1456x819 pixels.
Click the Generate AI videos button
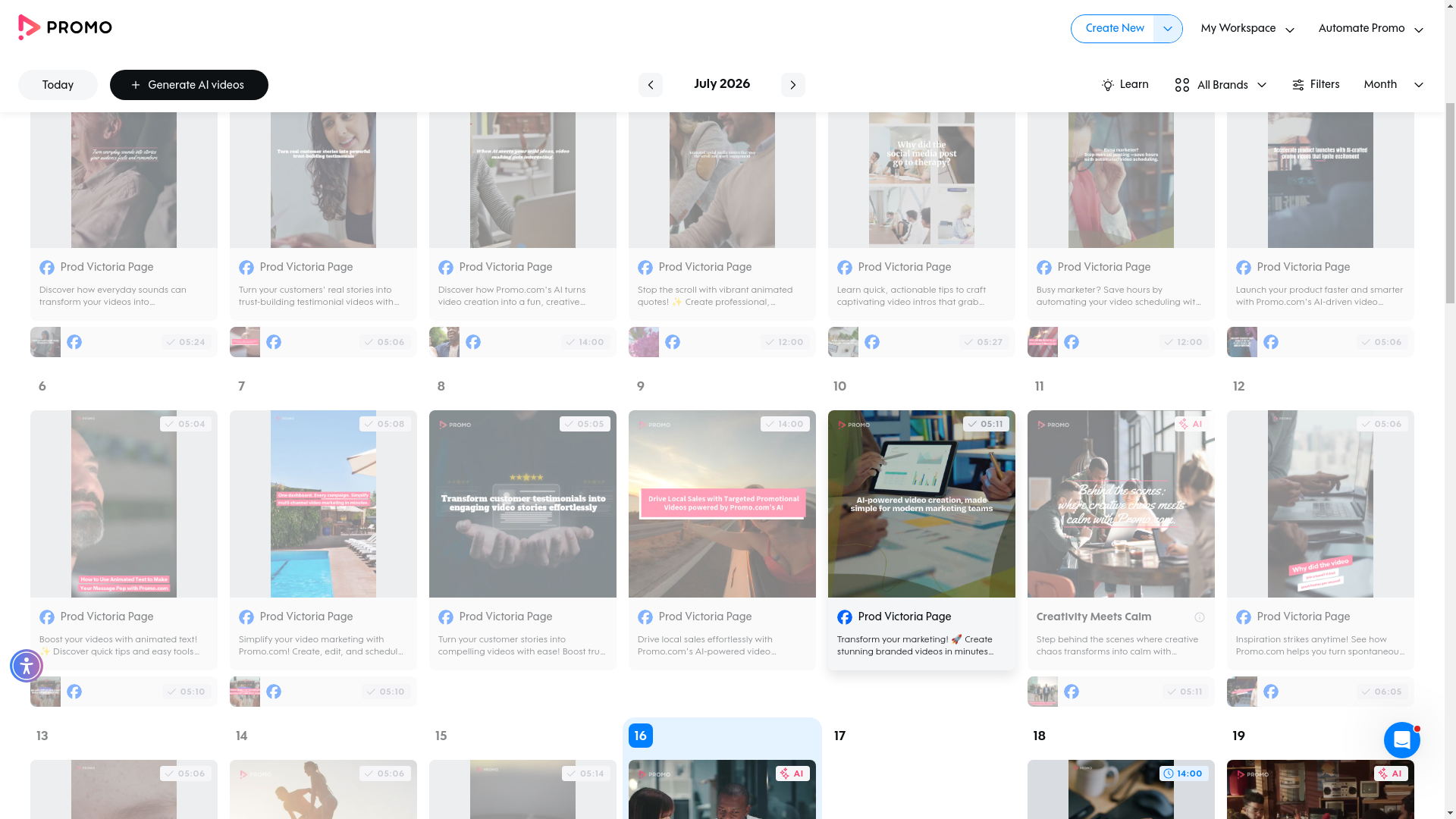(189, 85)
